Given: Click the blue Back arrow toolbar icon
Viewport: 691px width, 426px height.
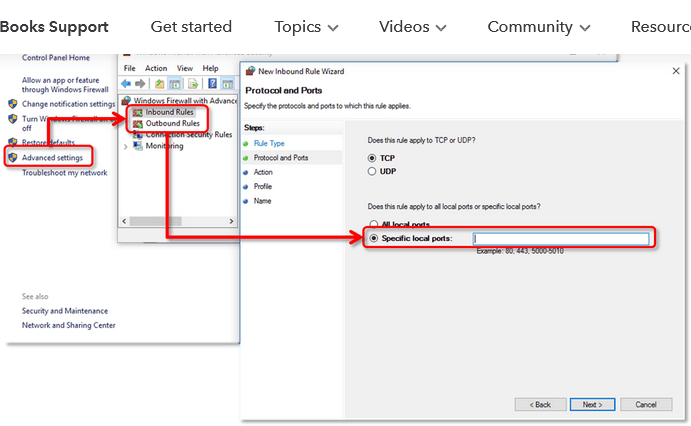Looking at the screenshot, I should coord(126,83).
